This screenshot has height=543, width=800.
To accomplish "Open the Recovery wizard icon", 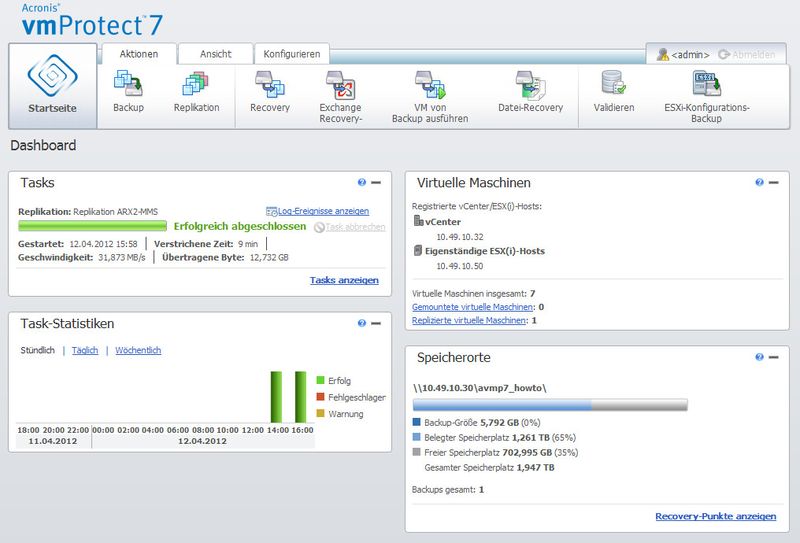I will [270, 83].
